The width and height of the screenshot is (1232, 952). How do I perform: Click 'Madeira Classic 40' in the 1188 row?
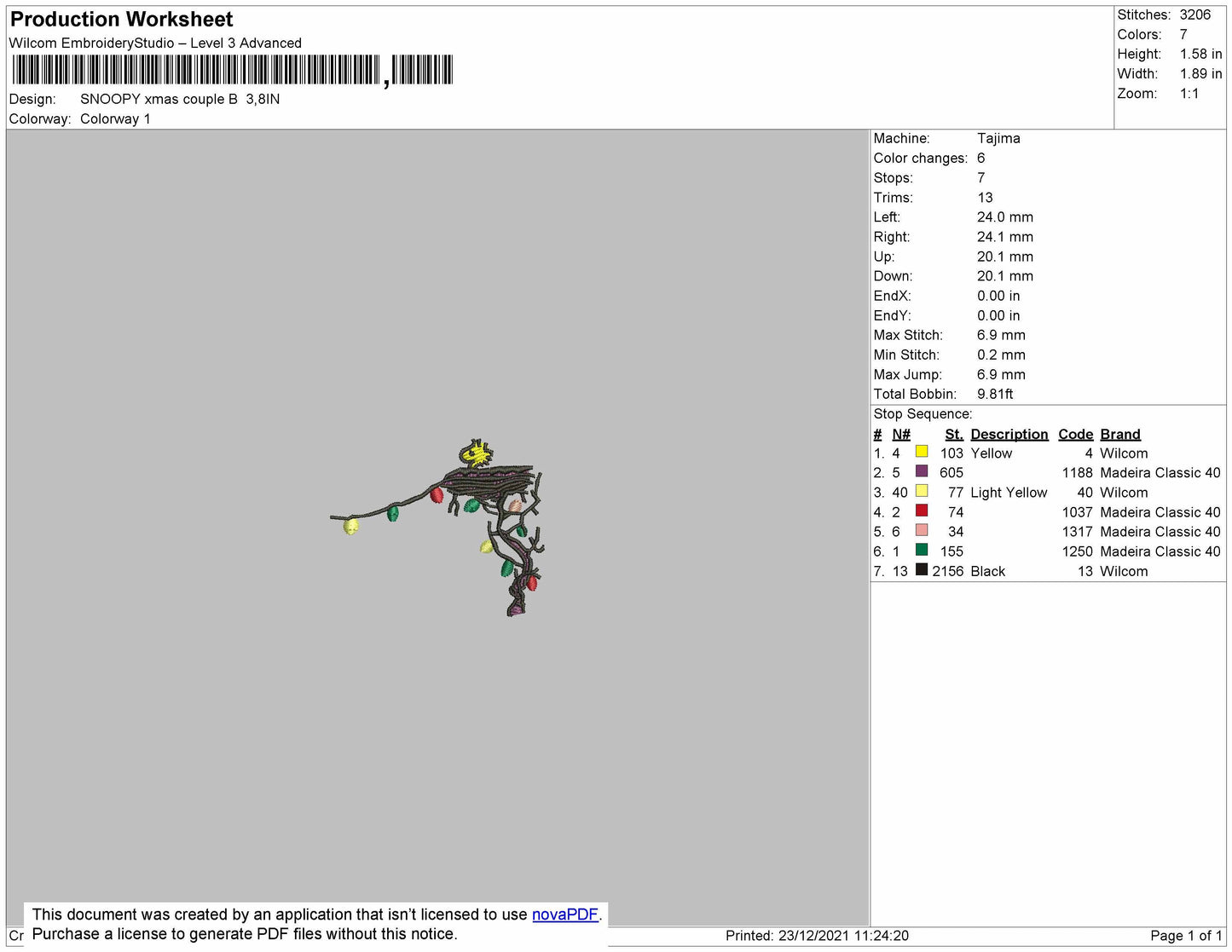click(x=1160, y=472)
